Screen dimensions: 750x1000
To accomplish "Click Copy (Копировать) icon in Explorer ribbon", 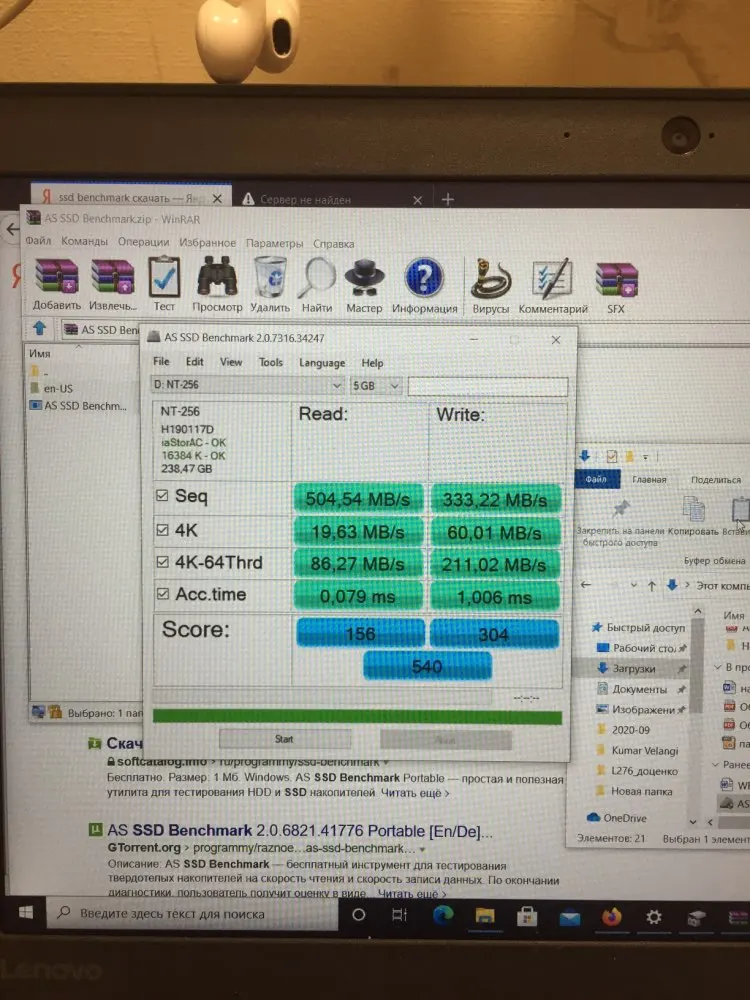I will pos(693,509).
